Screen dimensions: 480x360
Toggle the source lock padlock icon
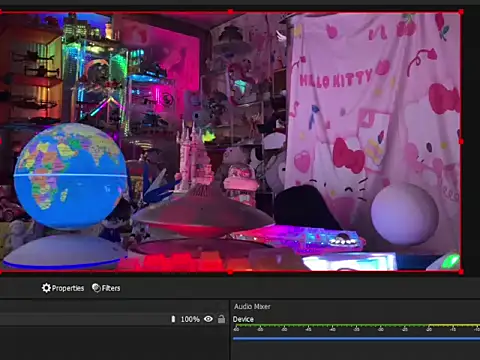pyautogui.click(x=221, y=319)
